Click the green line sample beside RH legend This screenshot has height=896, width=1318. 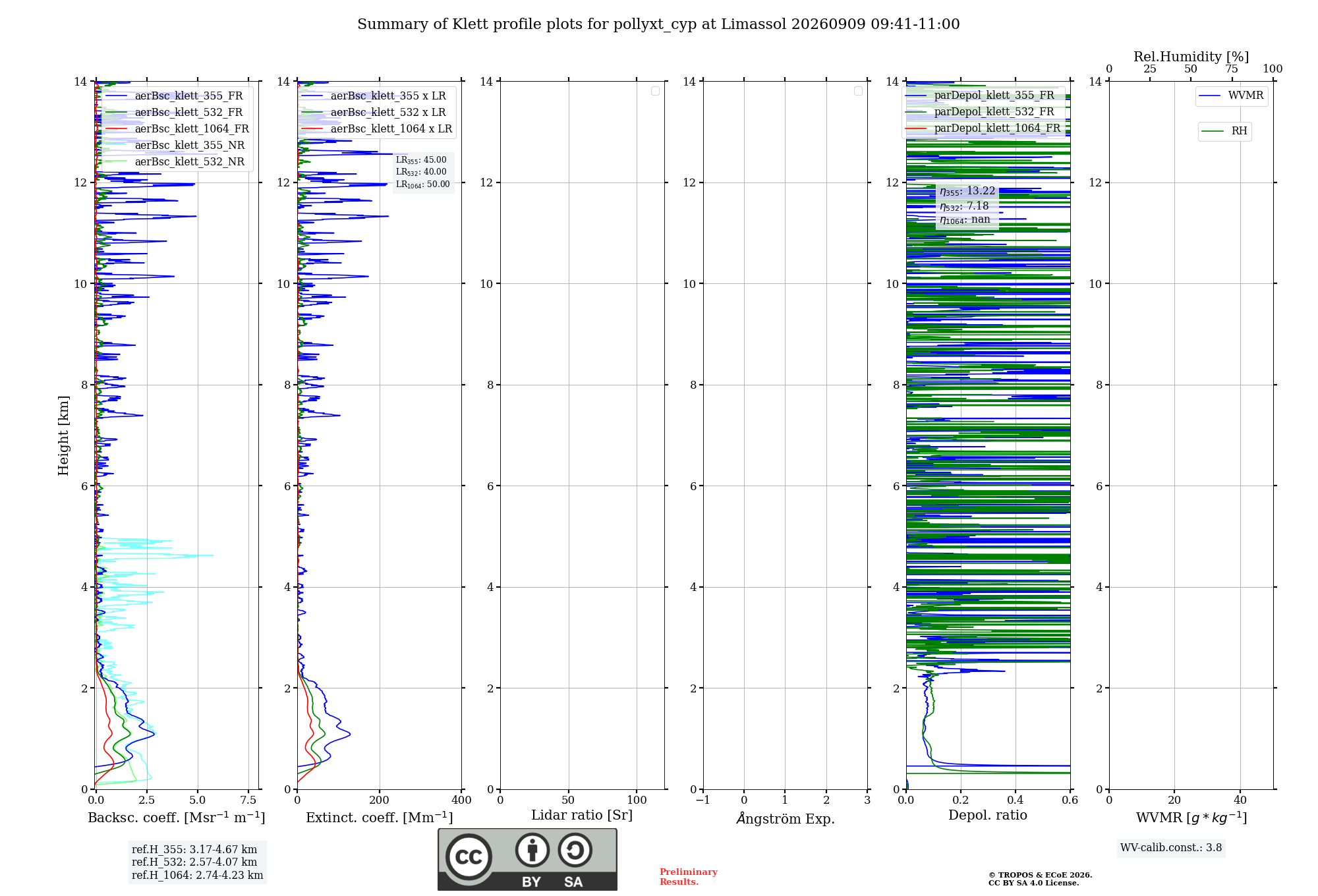tap(1213, 131)
